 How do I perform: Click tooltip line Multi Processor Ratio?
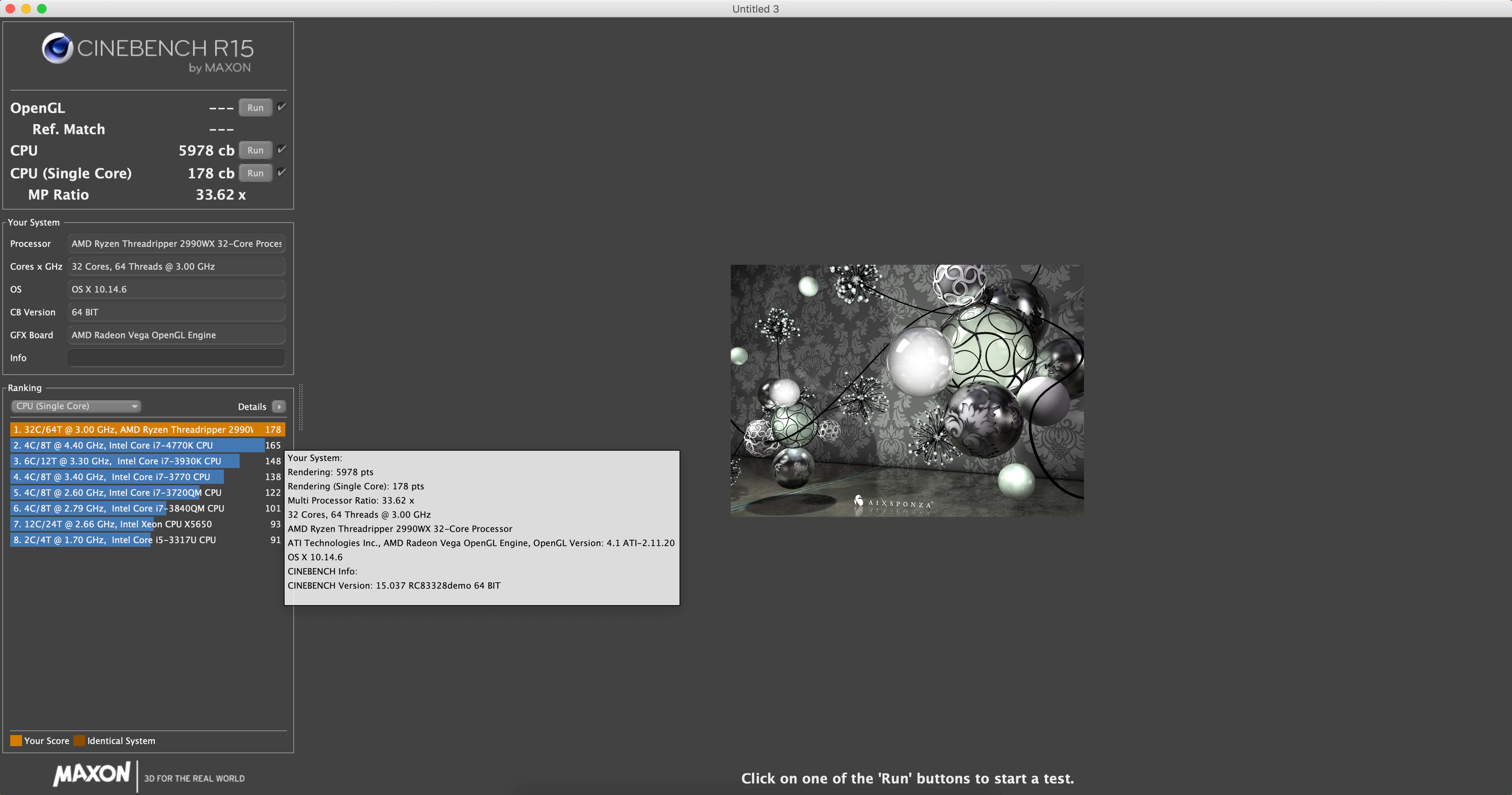351,500
